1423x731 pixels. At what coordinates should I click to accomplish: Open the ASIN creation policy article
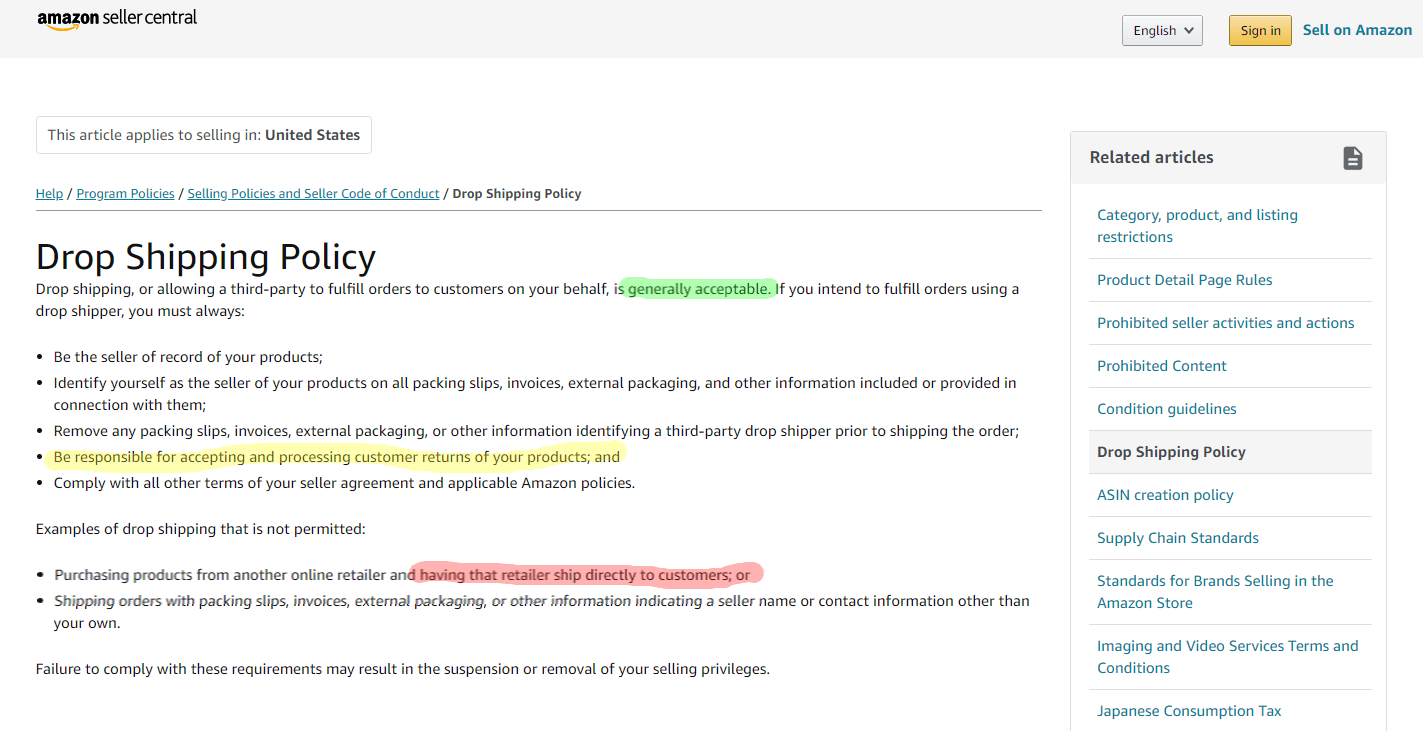[1165, 495]
